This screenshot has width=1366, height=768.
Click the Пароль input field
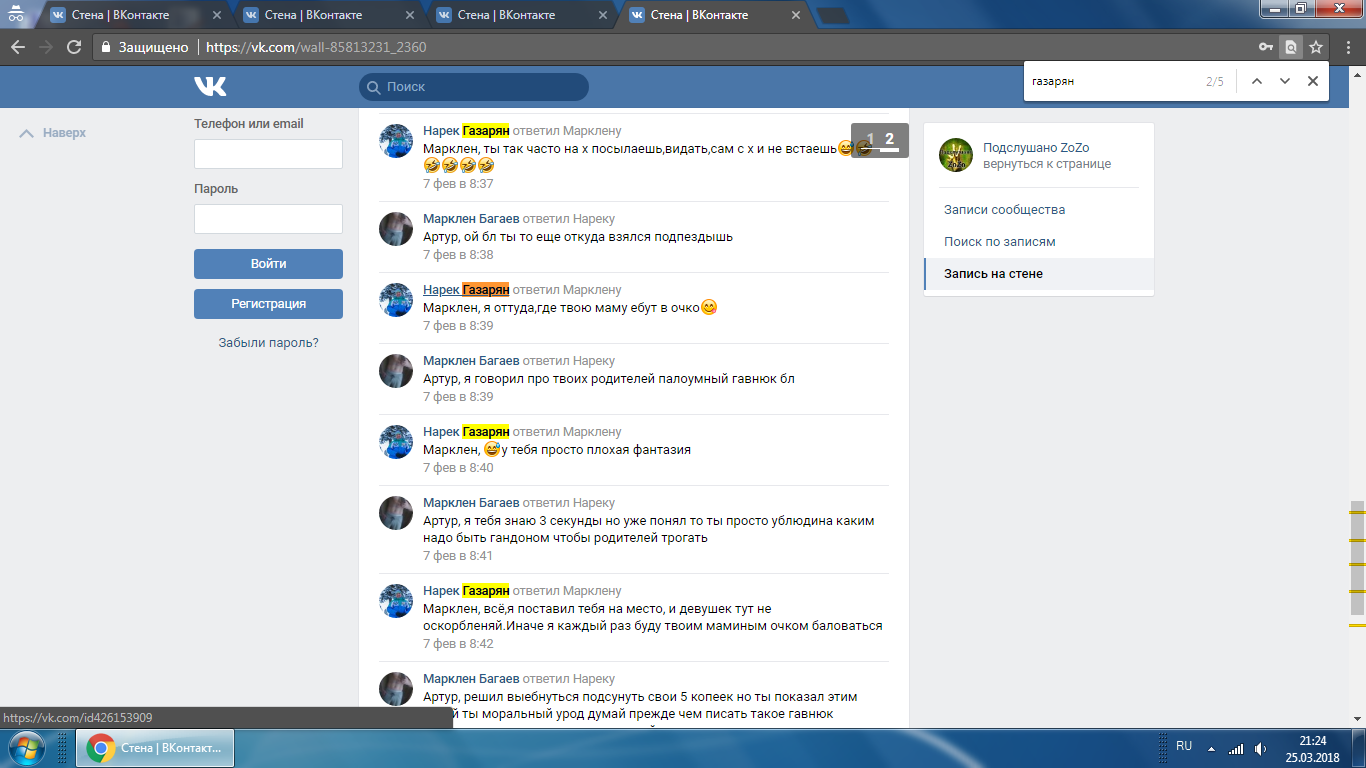coord(268,219)
